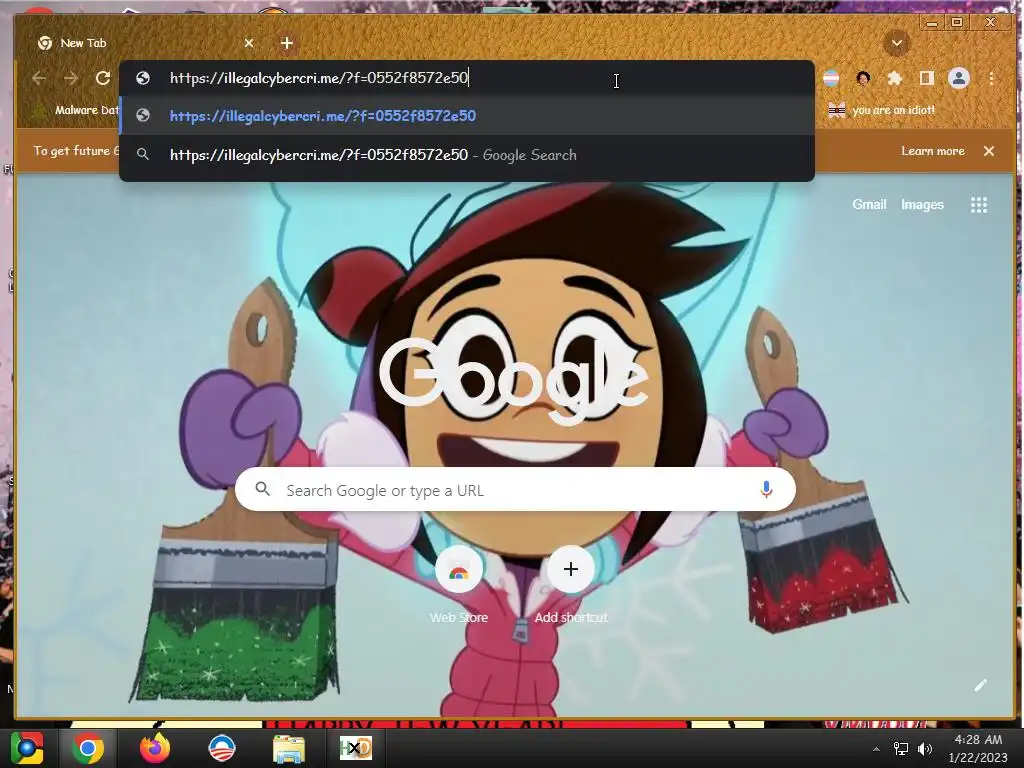Reload the page with the refresh icon
The height and width of the screenshot is (768, 1024).
103,78
